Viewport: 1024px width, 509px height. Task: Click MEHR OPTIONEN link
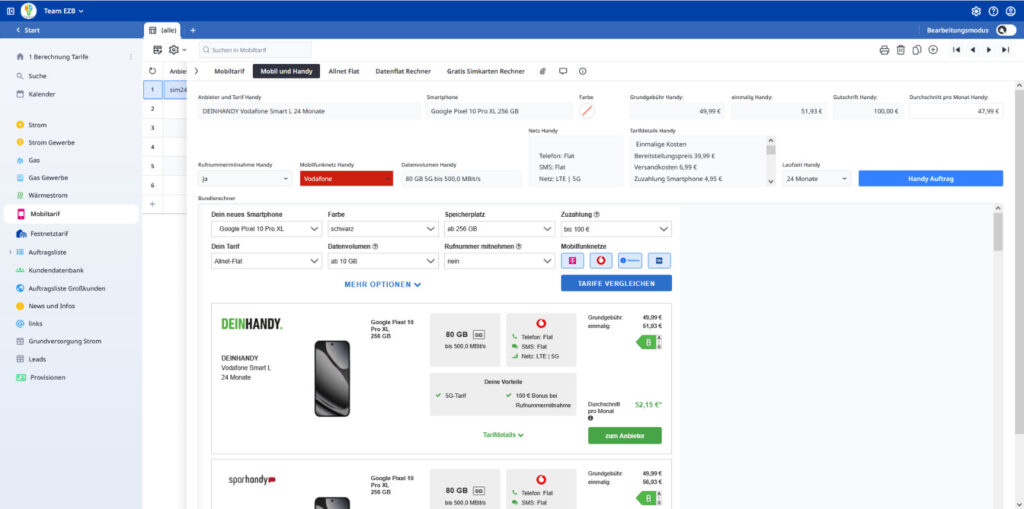pos(383,284)
